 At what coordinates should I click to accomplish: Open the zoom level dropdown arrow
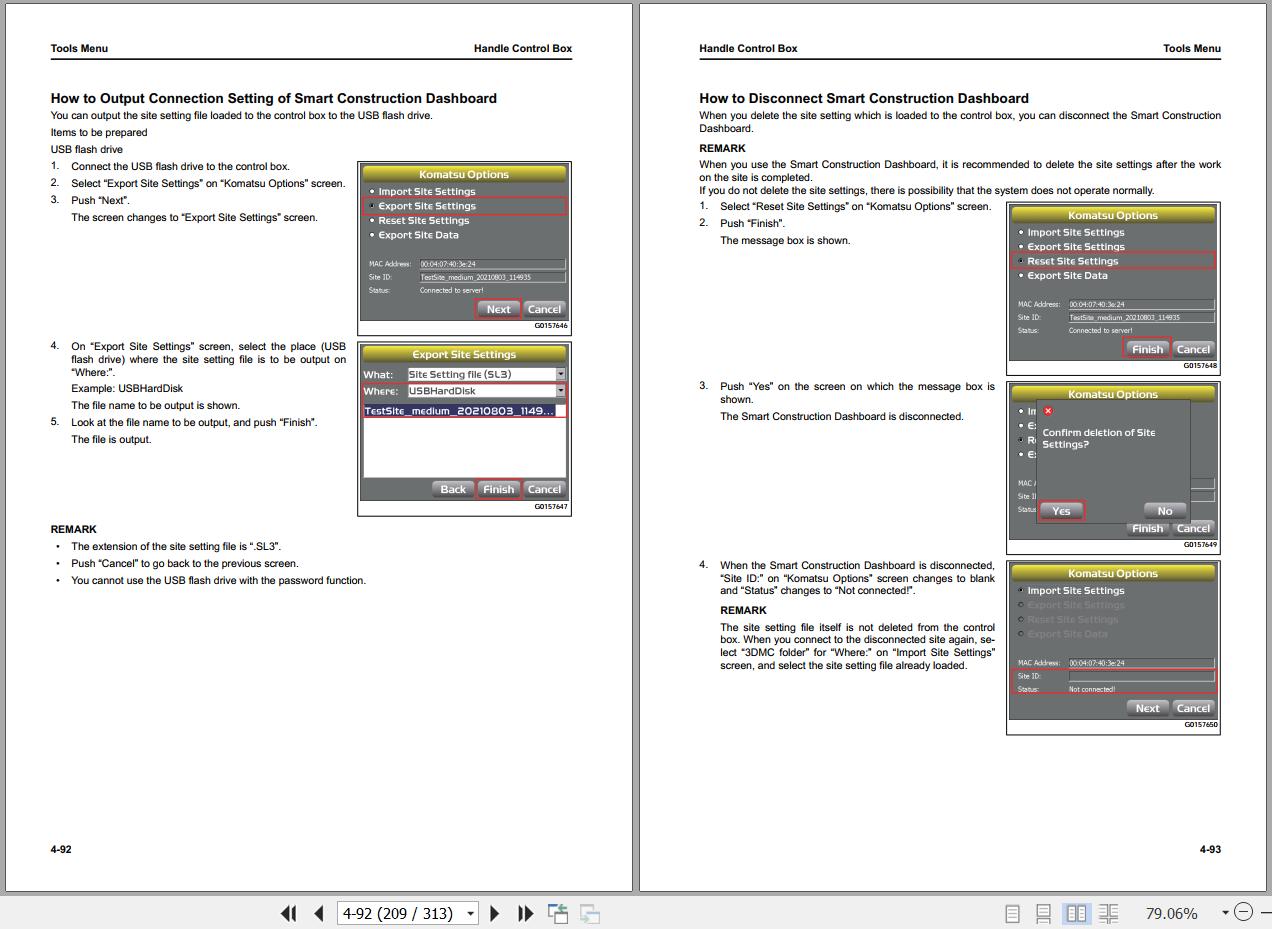pos(1225,913)
